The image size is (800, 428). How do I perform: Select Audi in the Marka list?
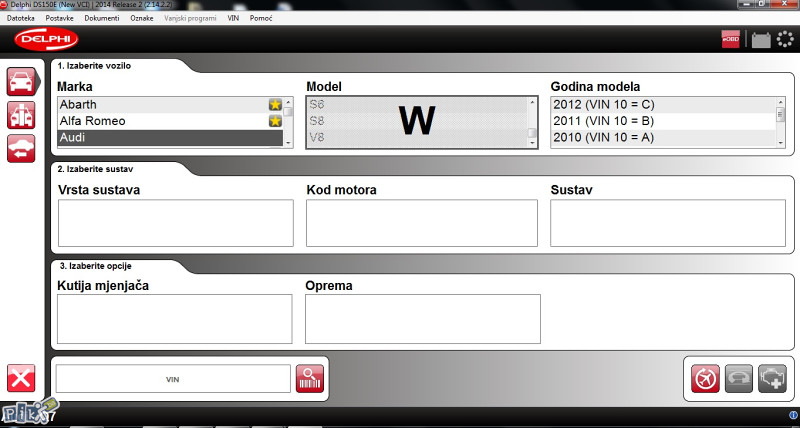coord(170,137)
